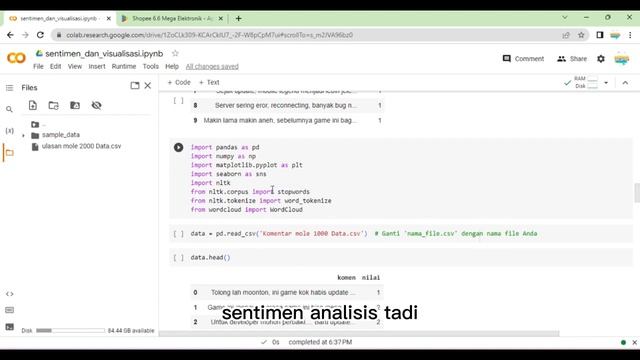Viewport: 640px width, 360px height.
Task: Reload the browser page
Action: [x=40, y=35]
